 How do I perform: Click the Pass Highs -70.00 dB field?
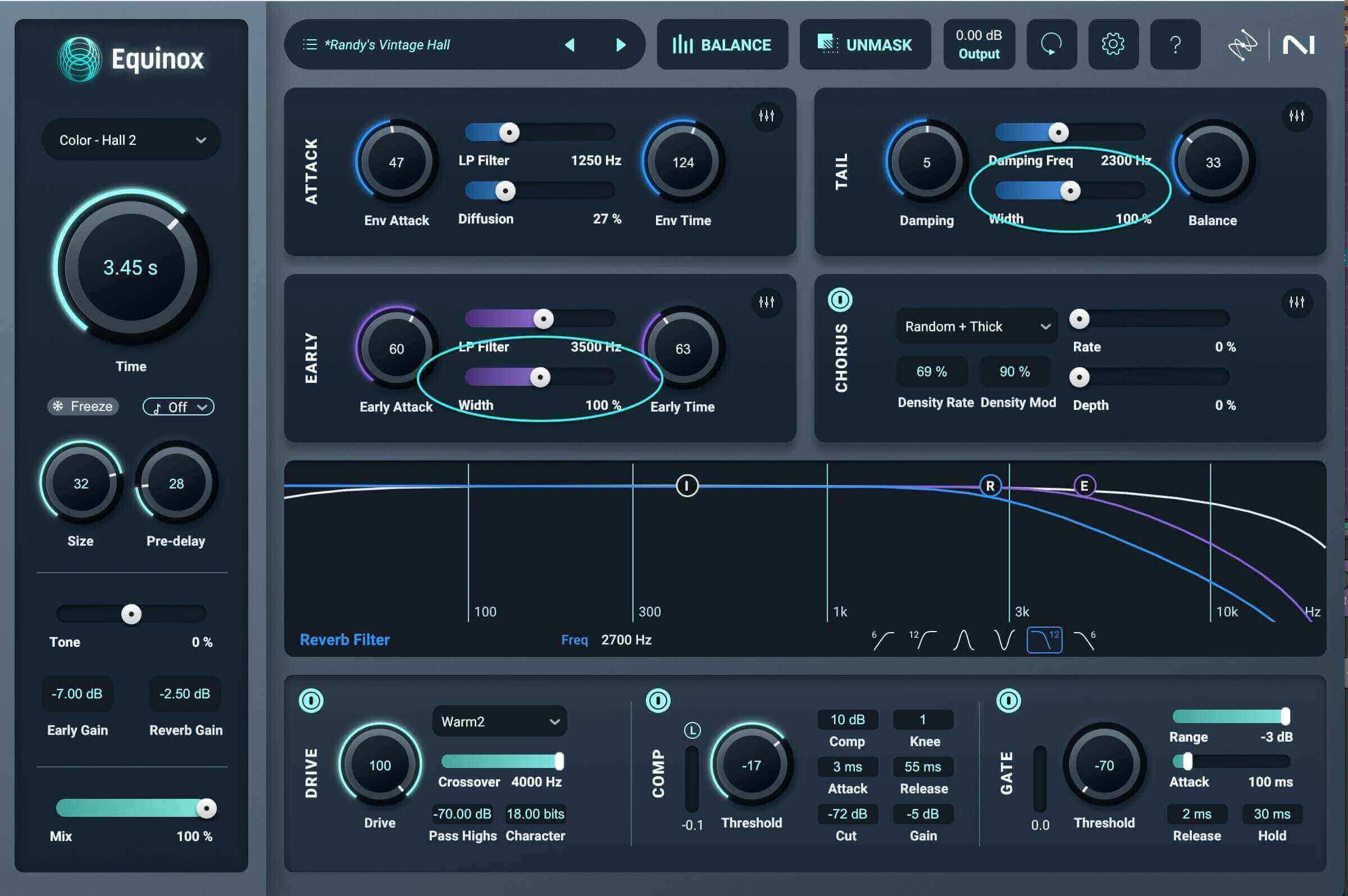tap(462, 813)
